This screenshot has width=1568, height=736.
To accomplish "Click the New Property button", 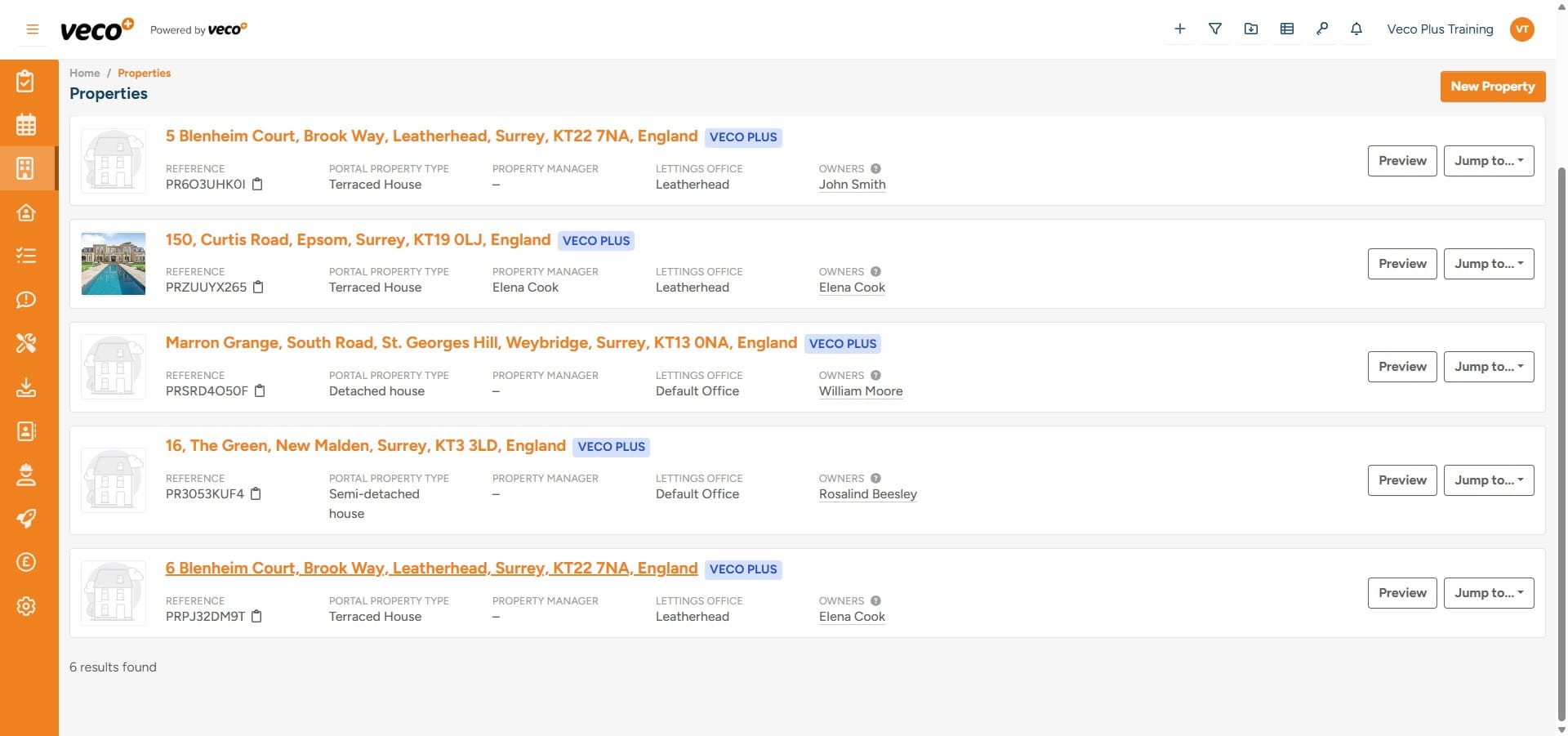I will point(1492,87).
